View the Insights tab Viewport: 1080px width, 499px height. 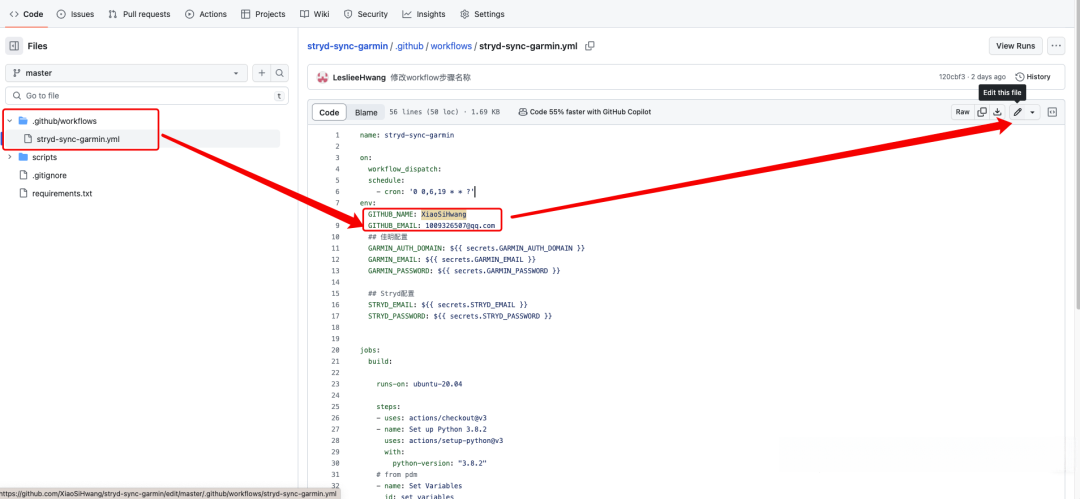tap(424, 14)
